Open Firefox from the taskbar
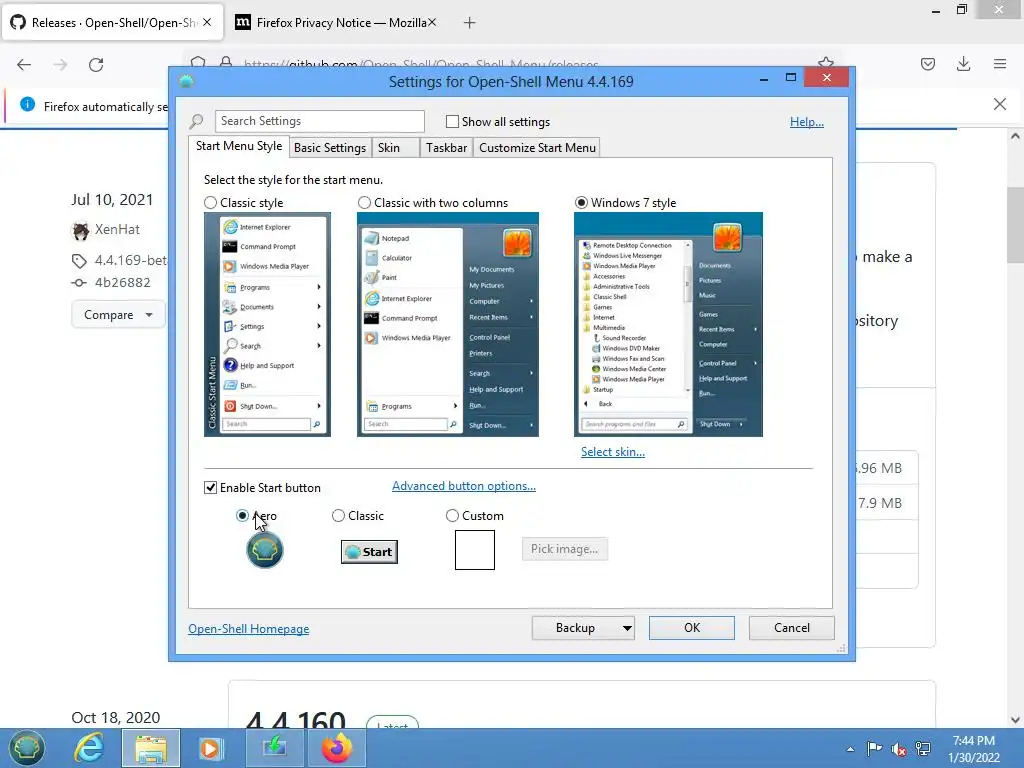1024x768 pixels. click(x=337, y=748)
